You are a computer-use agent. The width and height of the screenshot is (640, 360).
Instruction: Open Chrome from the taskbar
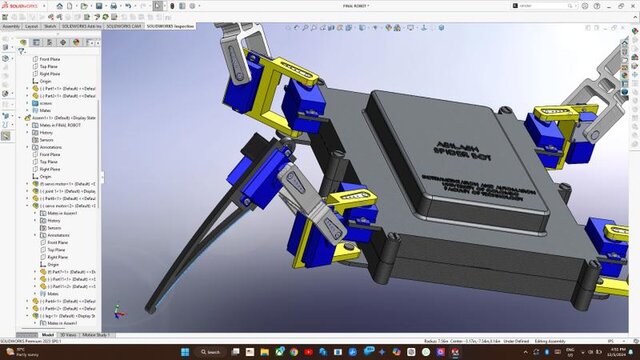click(294, 352)
